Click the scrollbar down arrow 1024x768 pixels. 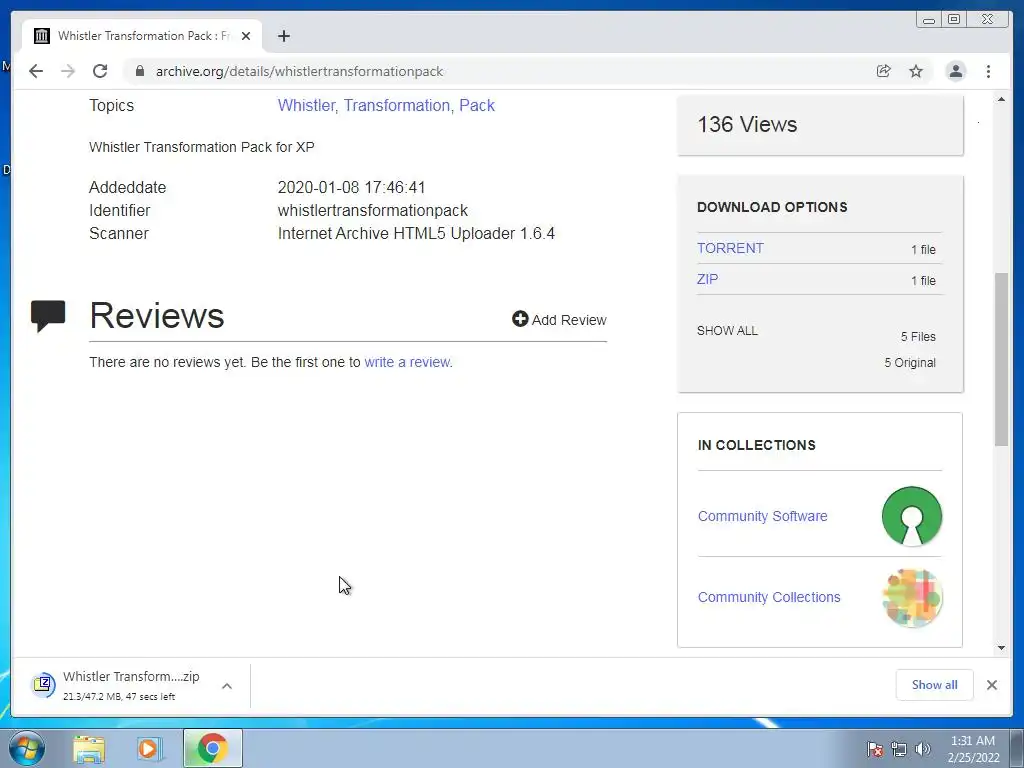pyautogui.click(x=1001, y=648)
